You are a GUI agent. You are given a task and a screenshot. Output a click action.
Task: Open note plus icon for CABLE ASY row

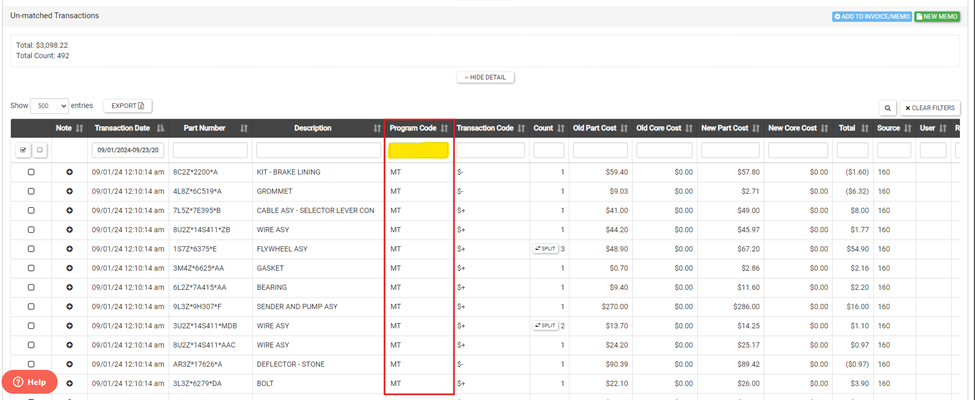pos(70,210)
